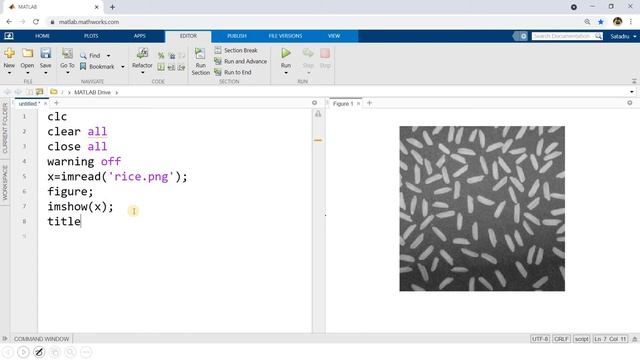Reload the browser page
The width and height of the screenshot is (640, 360).
[36, 22]
